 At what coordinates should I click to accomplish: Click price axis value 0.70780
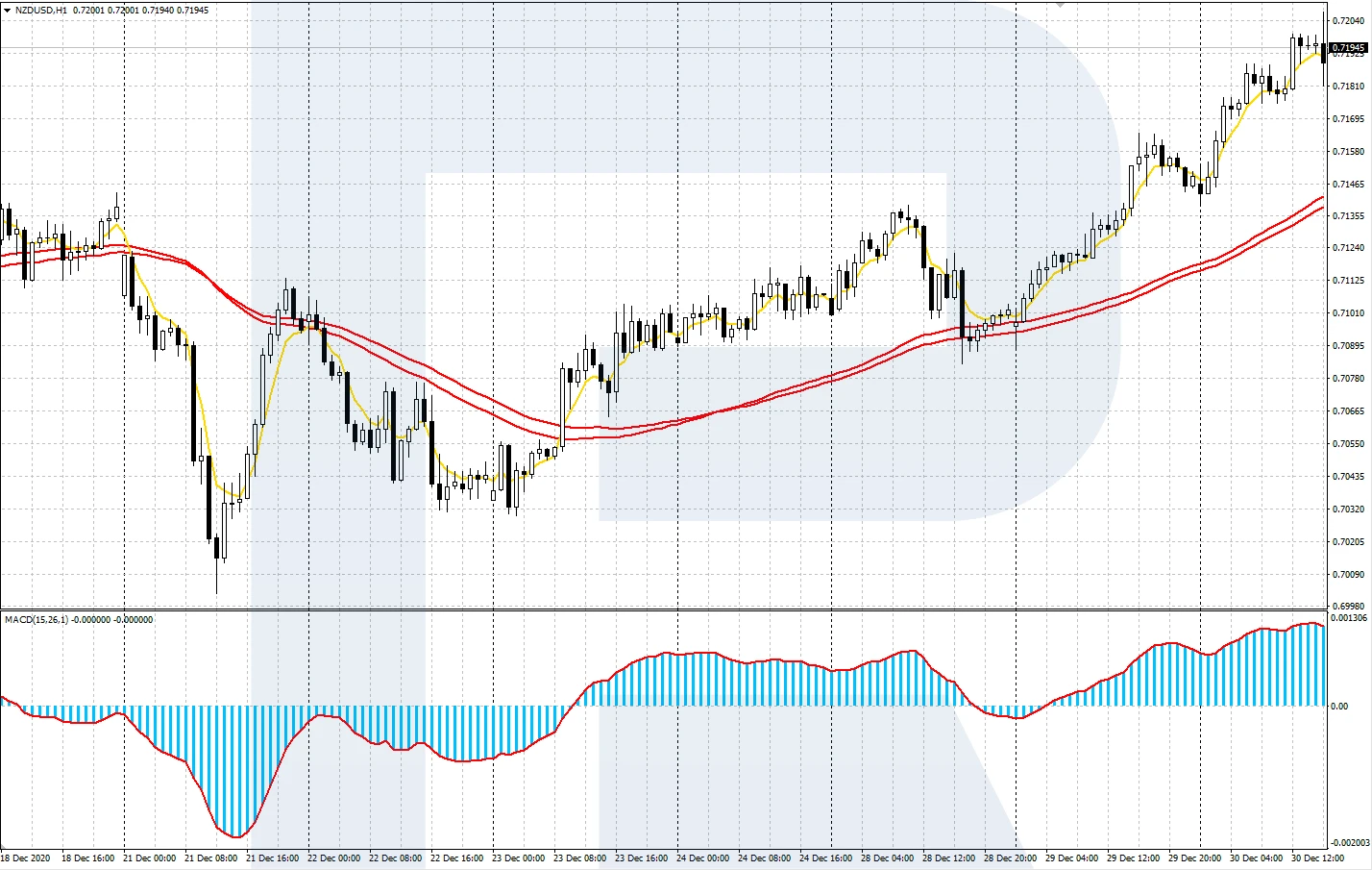[1349, 379]
